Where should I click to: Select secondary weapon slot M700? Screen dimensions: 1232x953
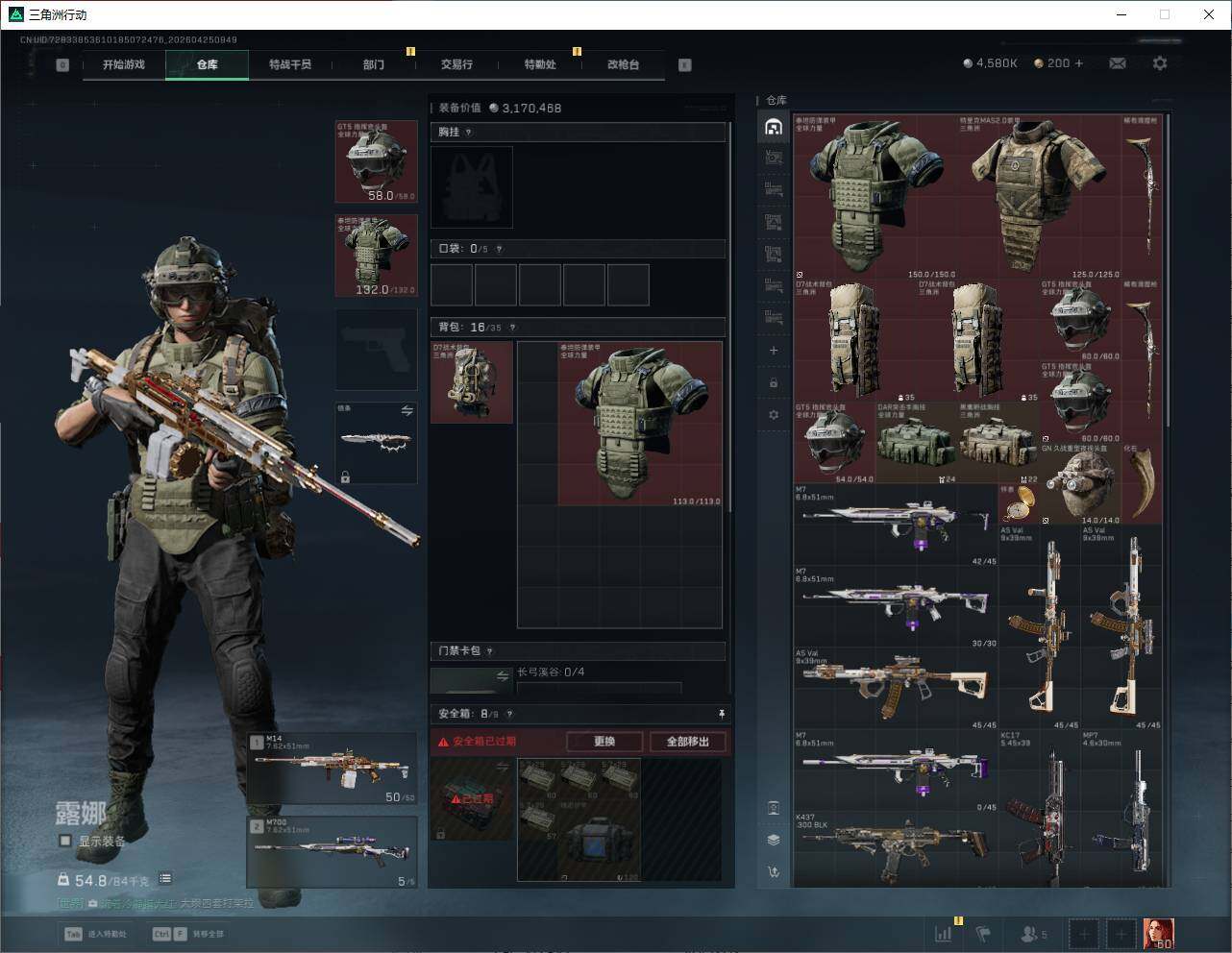[x=333, y=852]
